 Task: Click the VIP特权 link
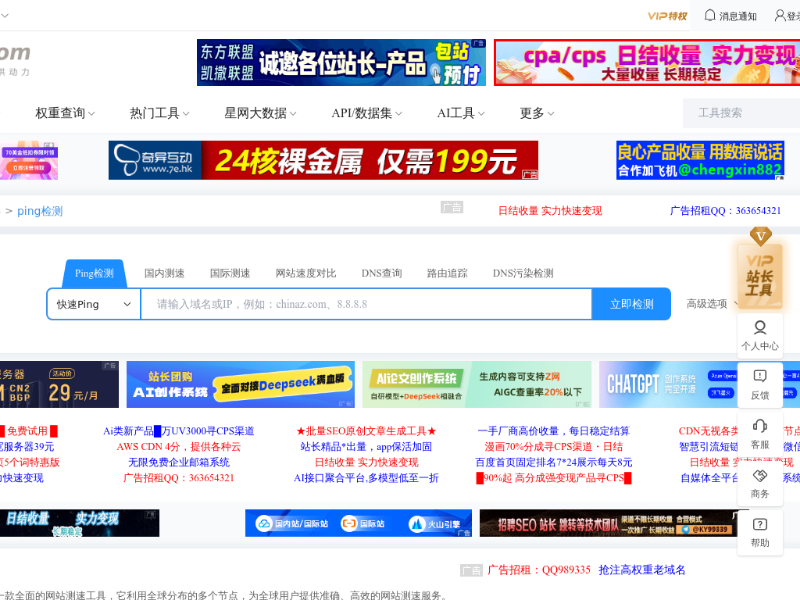(666, 15)
